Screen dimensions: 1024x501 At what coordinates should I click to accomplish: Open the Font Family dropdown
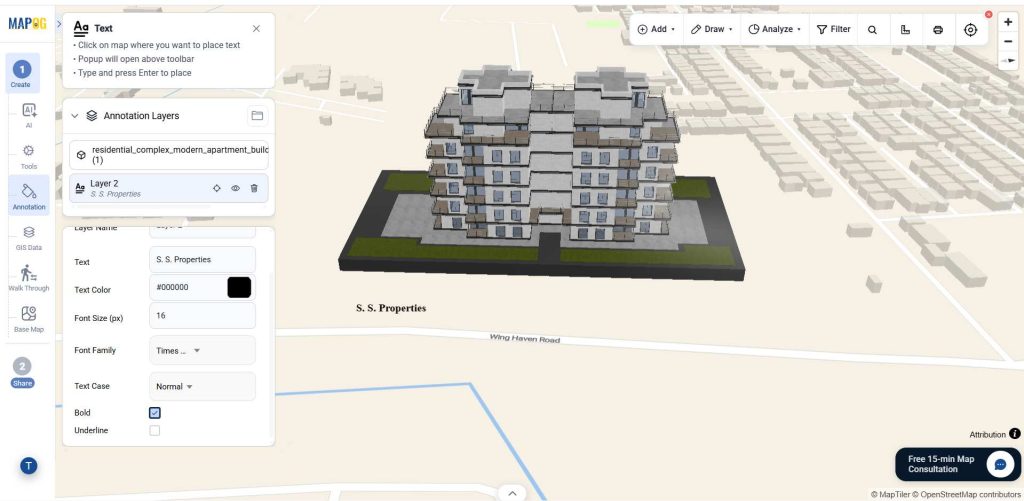point(202,350)
